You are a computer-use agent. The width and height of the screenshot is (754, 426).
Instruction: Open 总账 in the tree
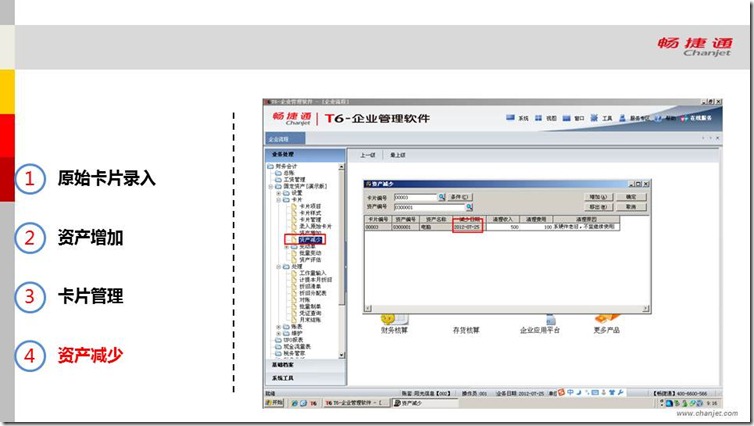tap(285, 173)
